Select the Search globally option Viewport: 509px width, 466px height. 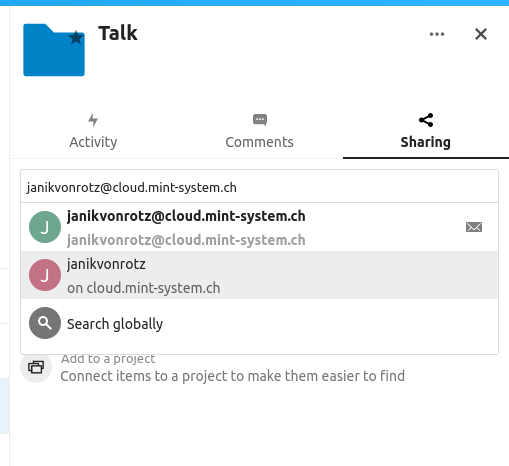pos(259,323)
